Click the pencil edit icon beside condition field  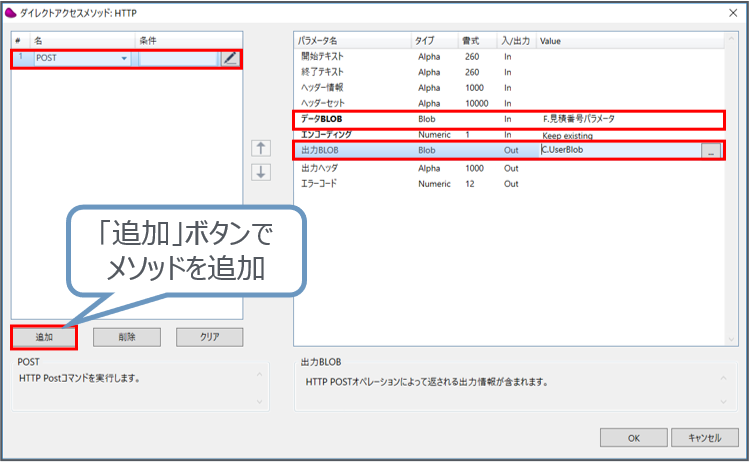pos(231,59)
